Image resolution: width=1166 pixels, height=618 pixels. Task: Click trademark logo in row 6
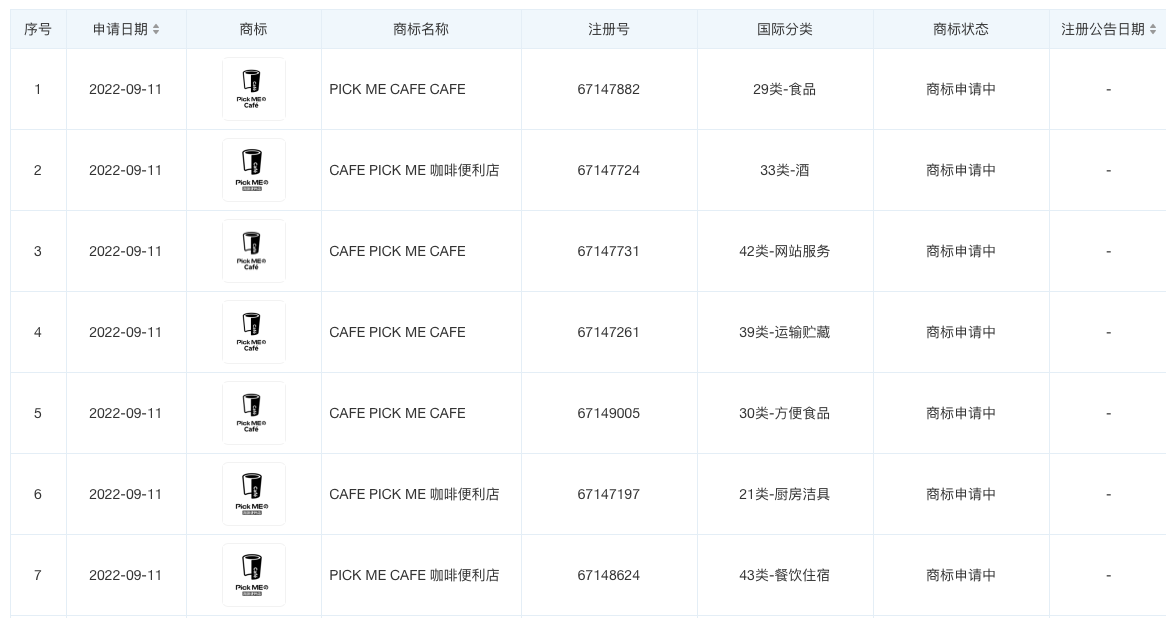[x=254, y=495]
